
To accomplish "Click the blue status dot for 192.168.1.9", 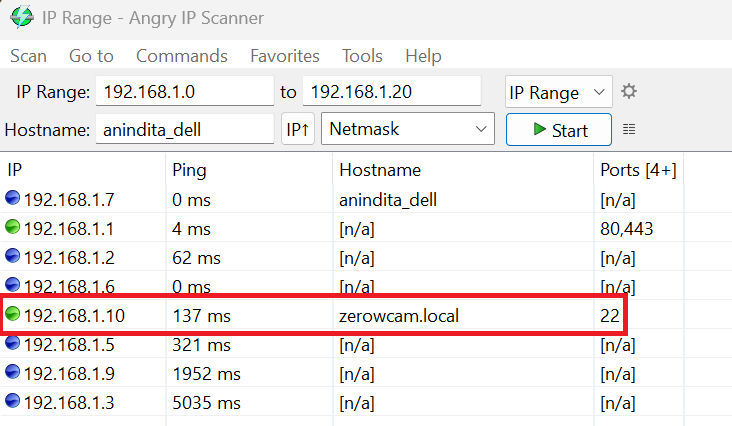I will coord(13,372).
